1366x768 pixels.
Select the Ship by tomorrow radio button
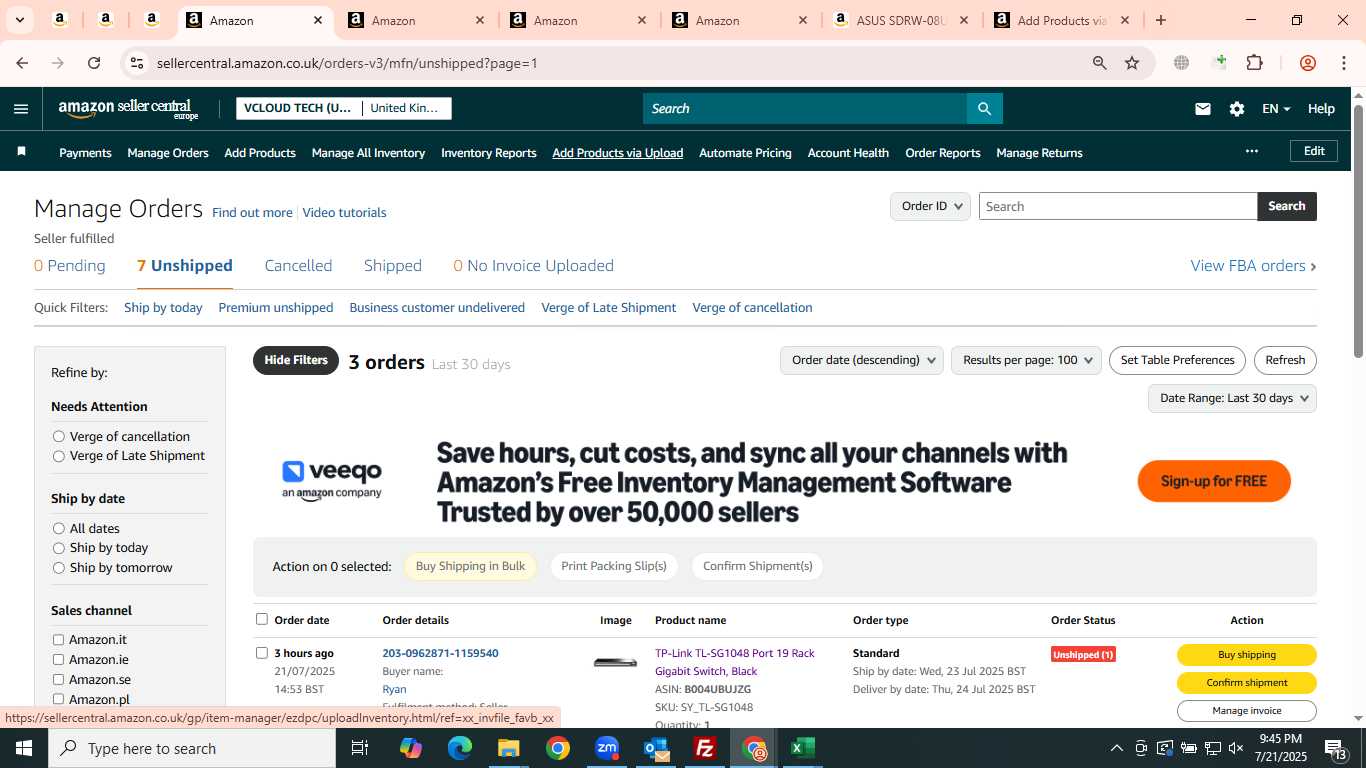(59, 568)
